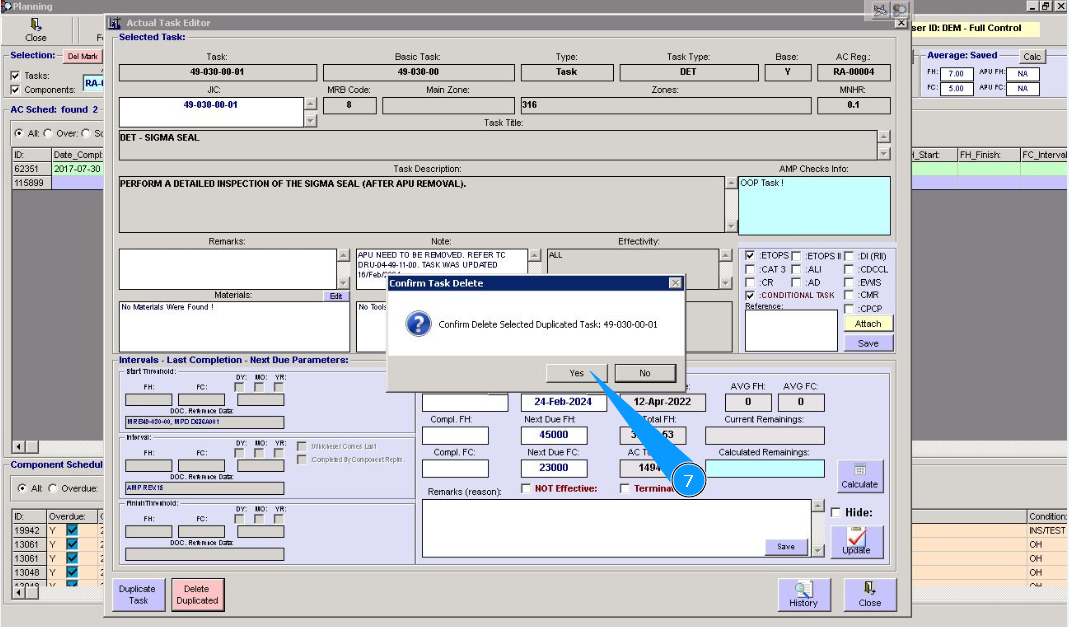
Task: Toggle the DI (RII) checkbox
Action: [x=849, y=256]
